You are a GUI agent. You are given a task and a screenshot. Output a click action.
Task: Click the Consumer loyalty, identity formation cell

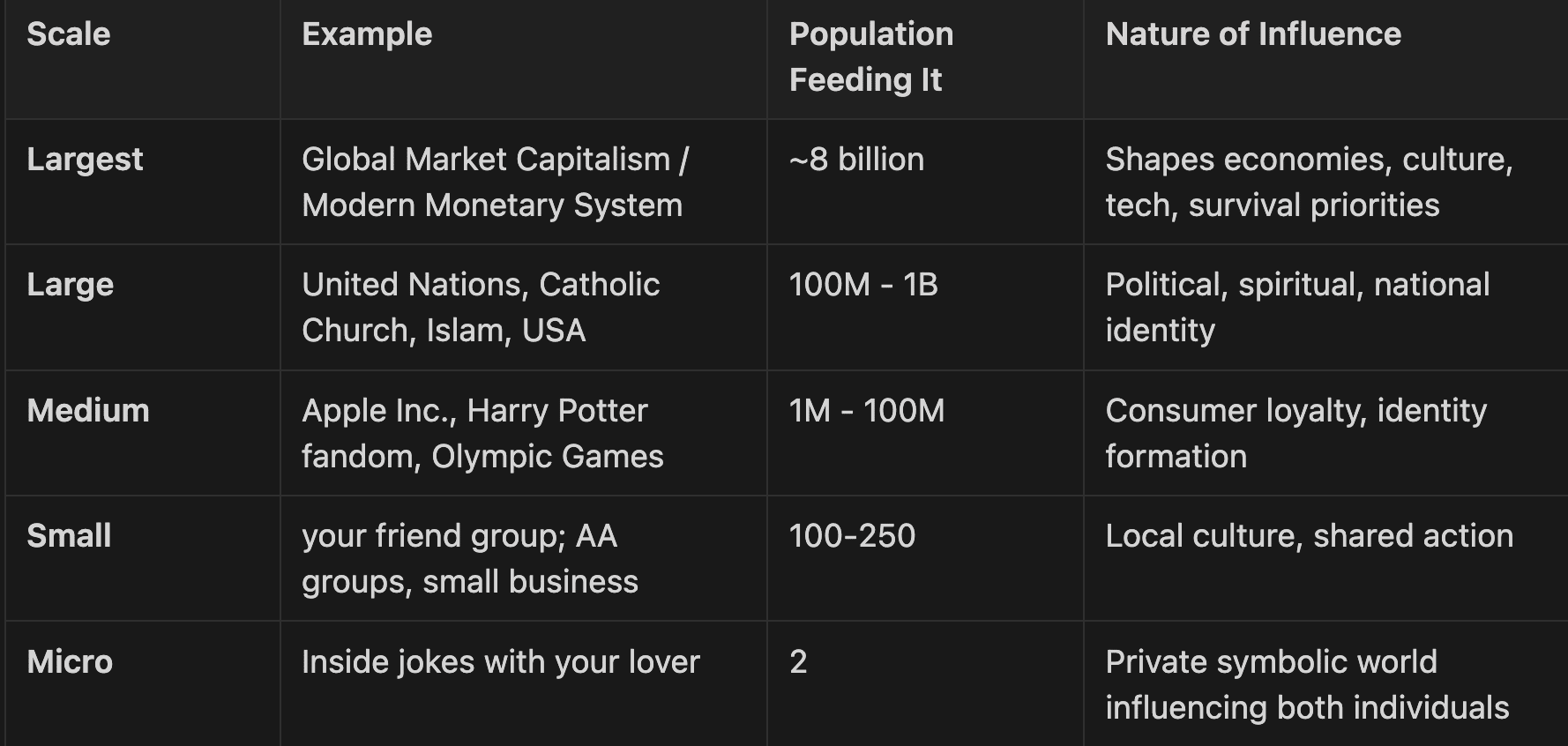click(1296, 434)
